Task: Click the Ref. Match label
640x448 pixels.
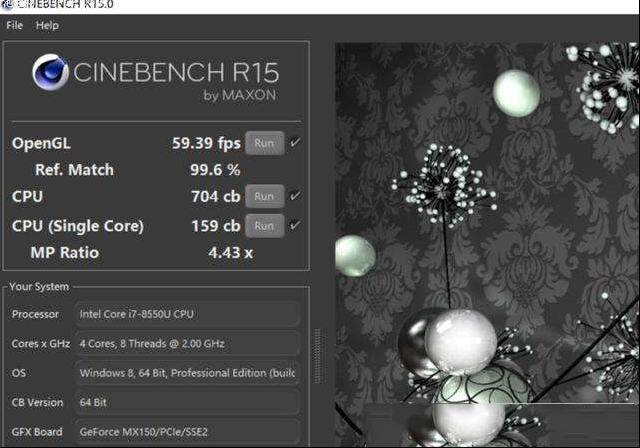Action: click(x=74, y=170)
